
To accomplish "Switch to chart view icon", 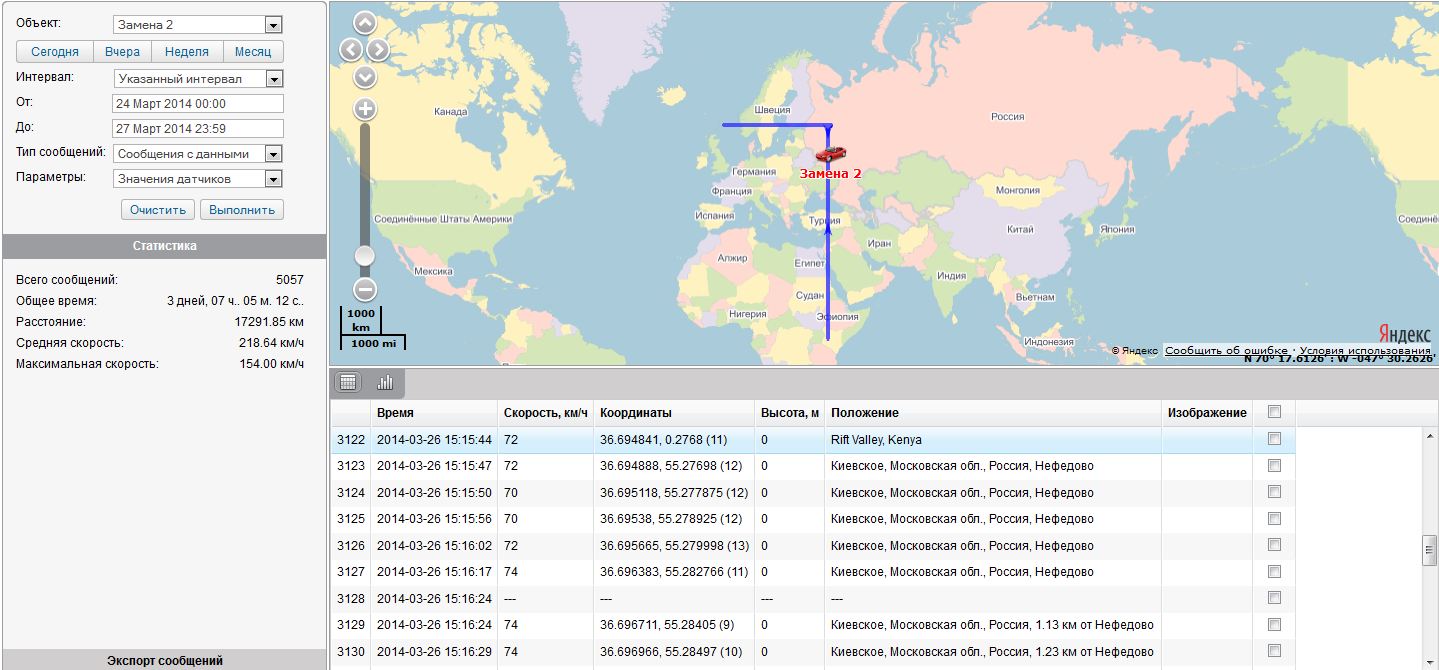I will pyautogui.click(x=384, y=382).
